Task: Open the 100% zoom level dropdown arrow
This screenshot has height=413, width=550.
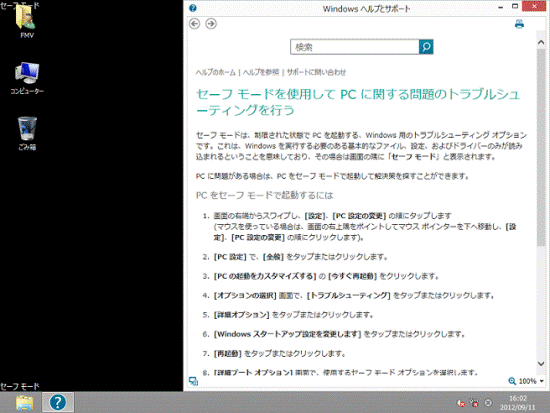Action: point(542,381)
